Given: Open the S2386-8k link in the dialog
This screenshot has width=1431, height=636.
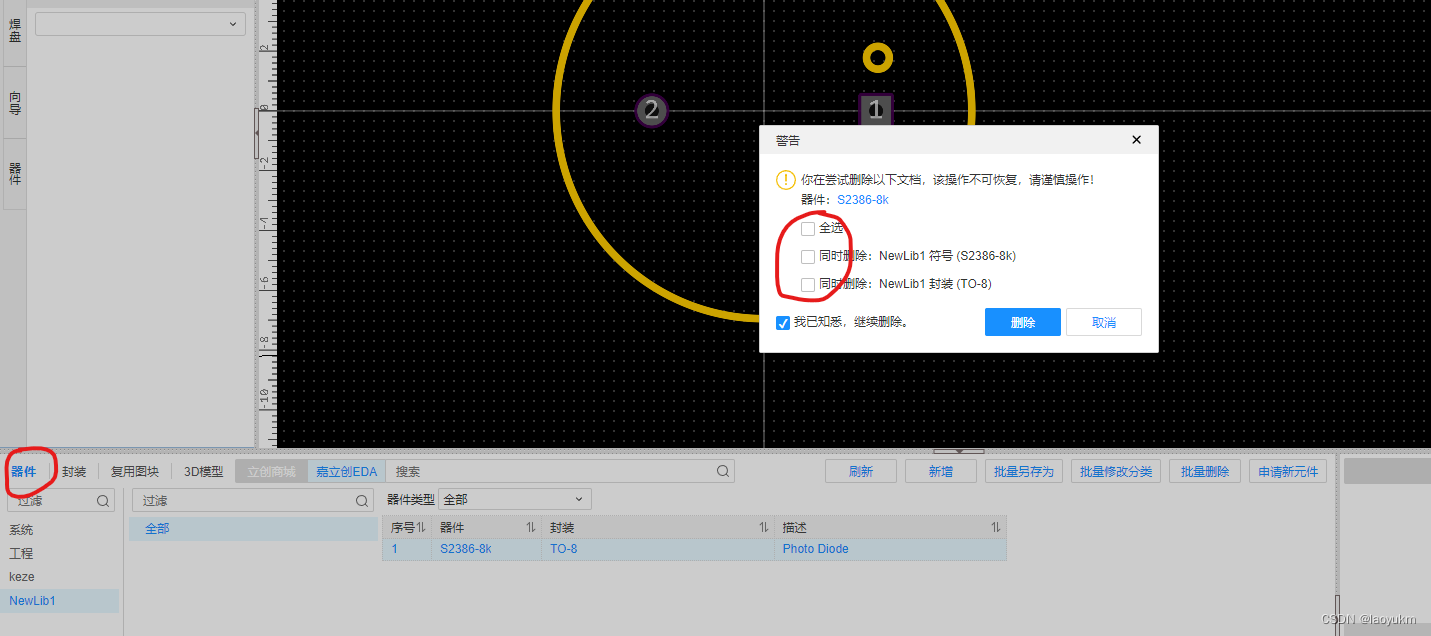Looking at the screenshot, I should [862, 199].
